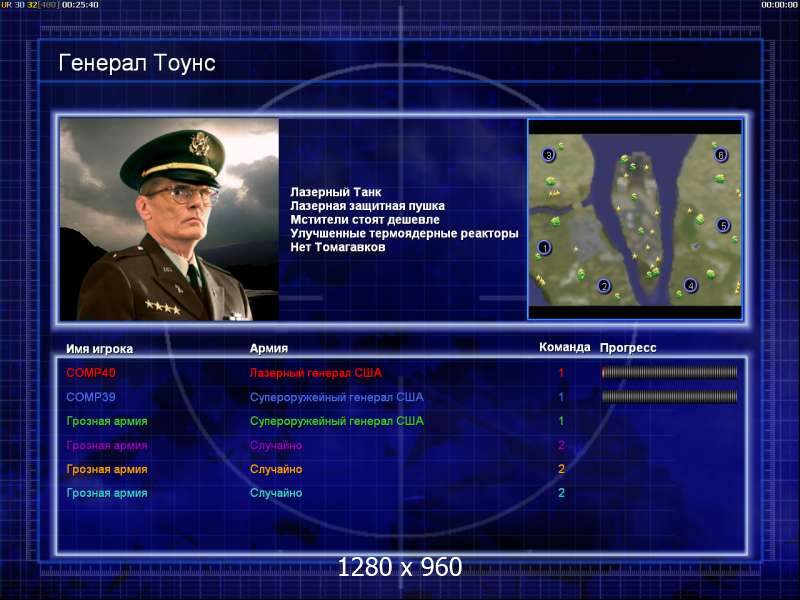The image size is (800, 600).
Task: Click the 'Команда' column header
Action: tap(564, 347)
